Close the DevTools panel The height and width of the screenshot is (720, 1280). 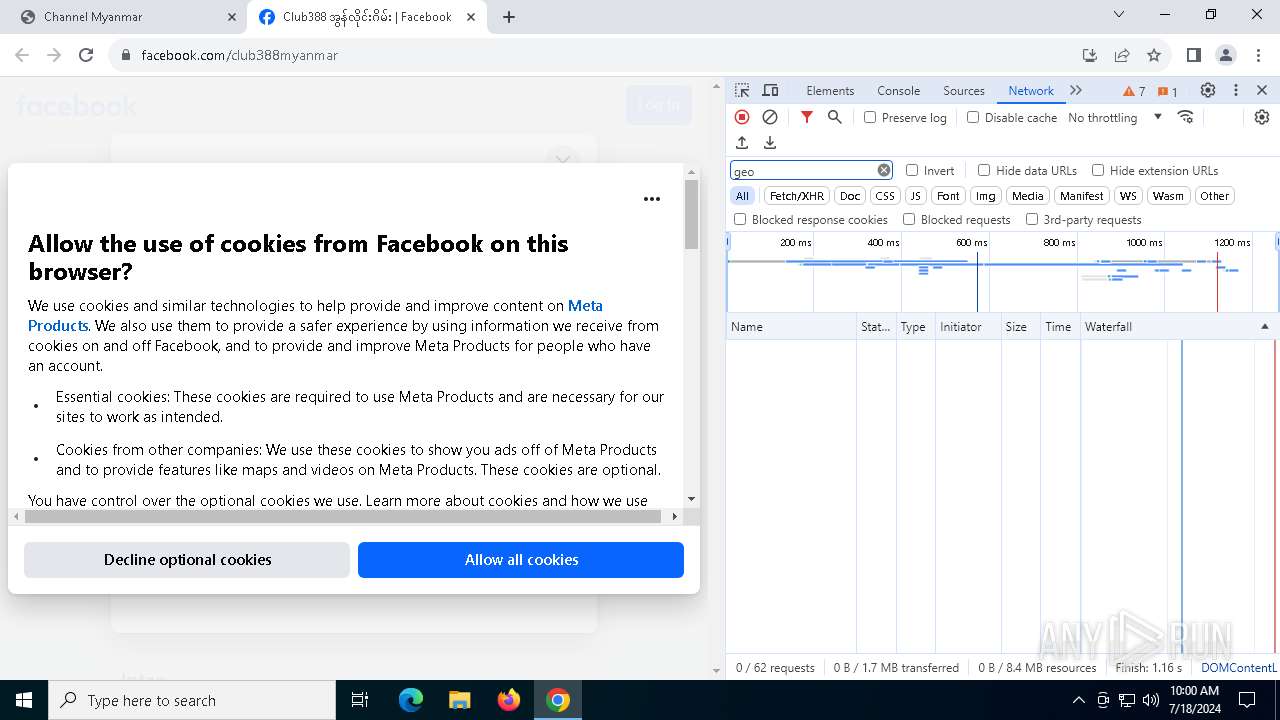tap(1262, 90)
